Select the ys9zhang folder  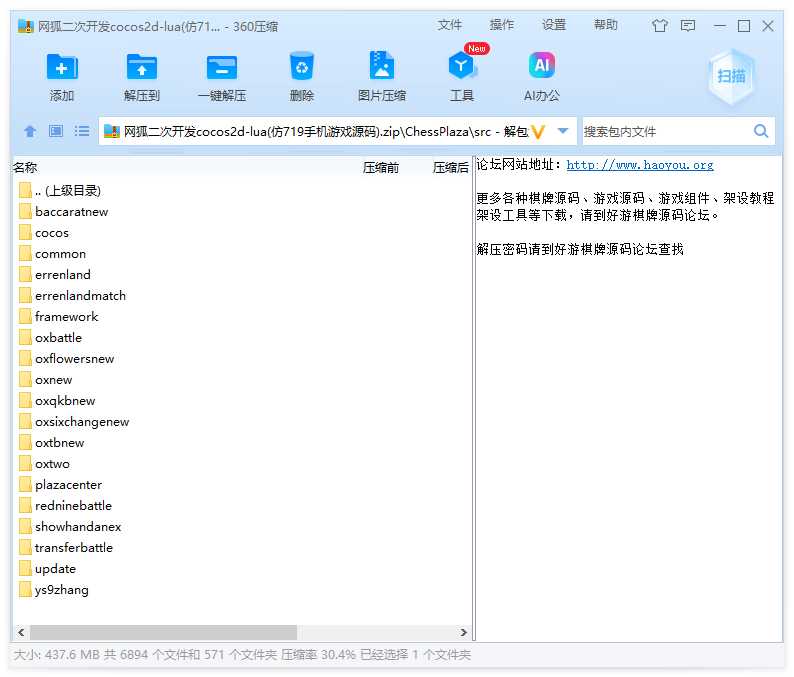coord(54,590)
